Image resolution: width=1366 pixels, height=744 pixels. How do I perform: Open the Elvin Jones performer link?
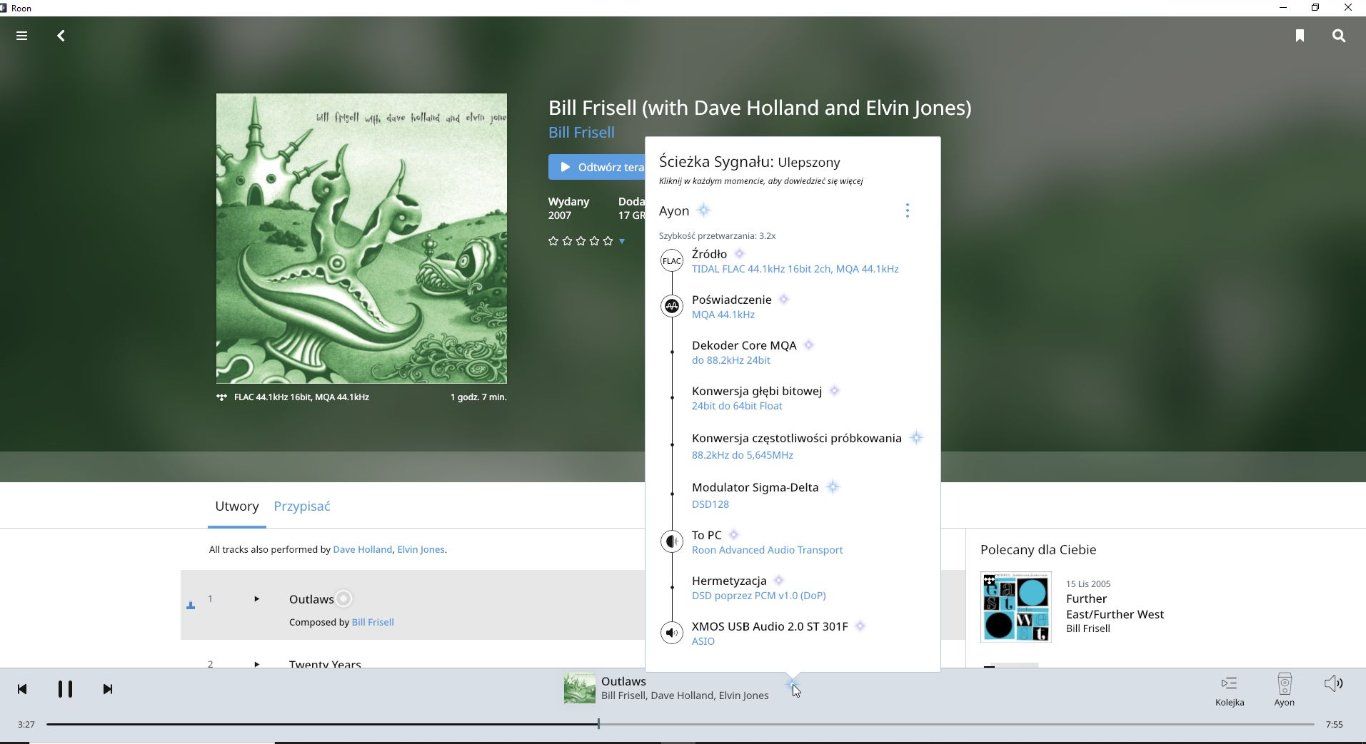tap(420, 549)
